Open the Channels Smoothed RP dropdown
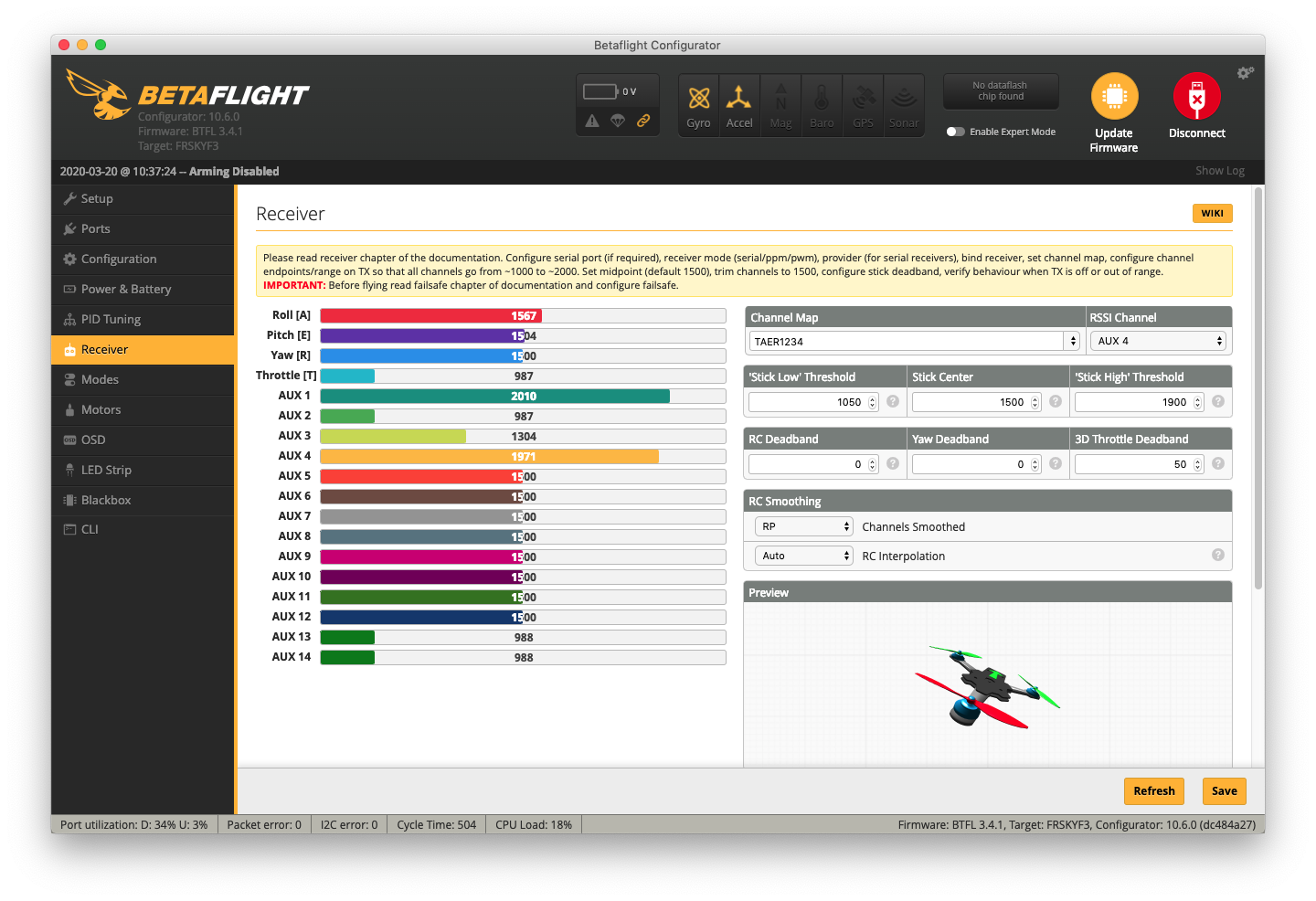This screenshot has width=1316, height=901. [803, 526]
